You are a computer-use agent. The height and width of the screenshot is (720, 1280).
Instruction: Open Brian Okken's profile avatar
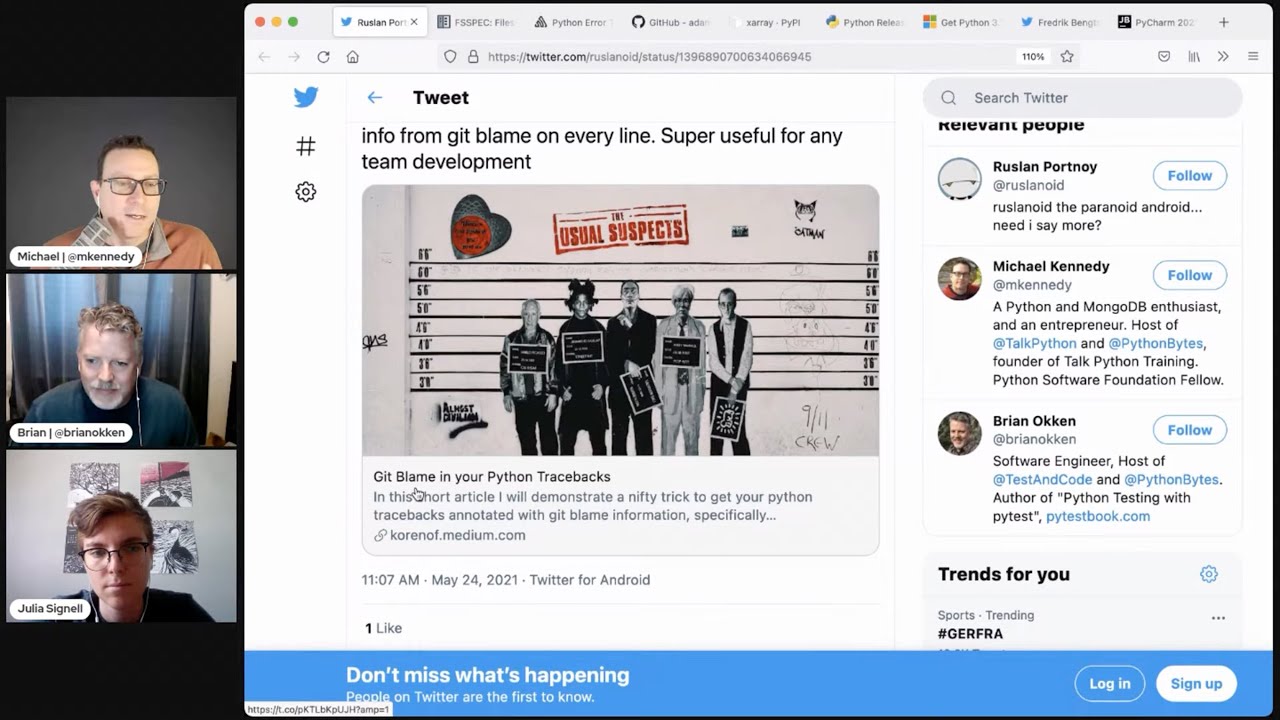[x=960, y=434]
